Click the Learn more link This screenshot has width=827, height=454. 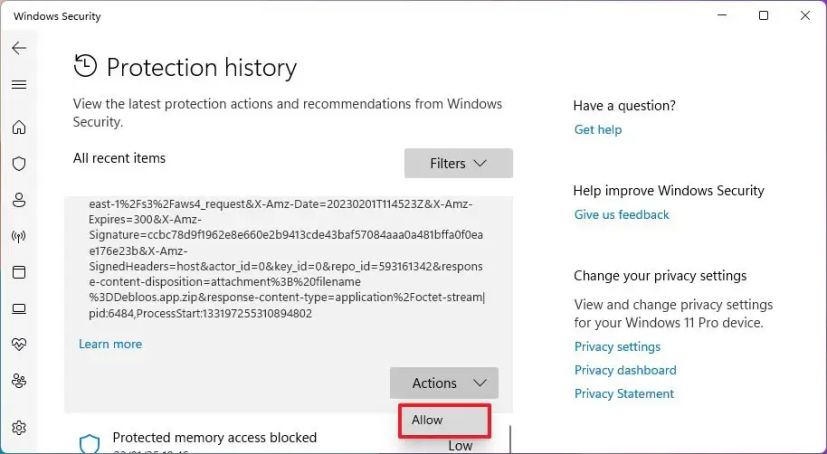click(x=110, y=344)
